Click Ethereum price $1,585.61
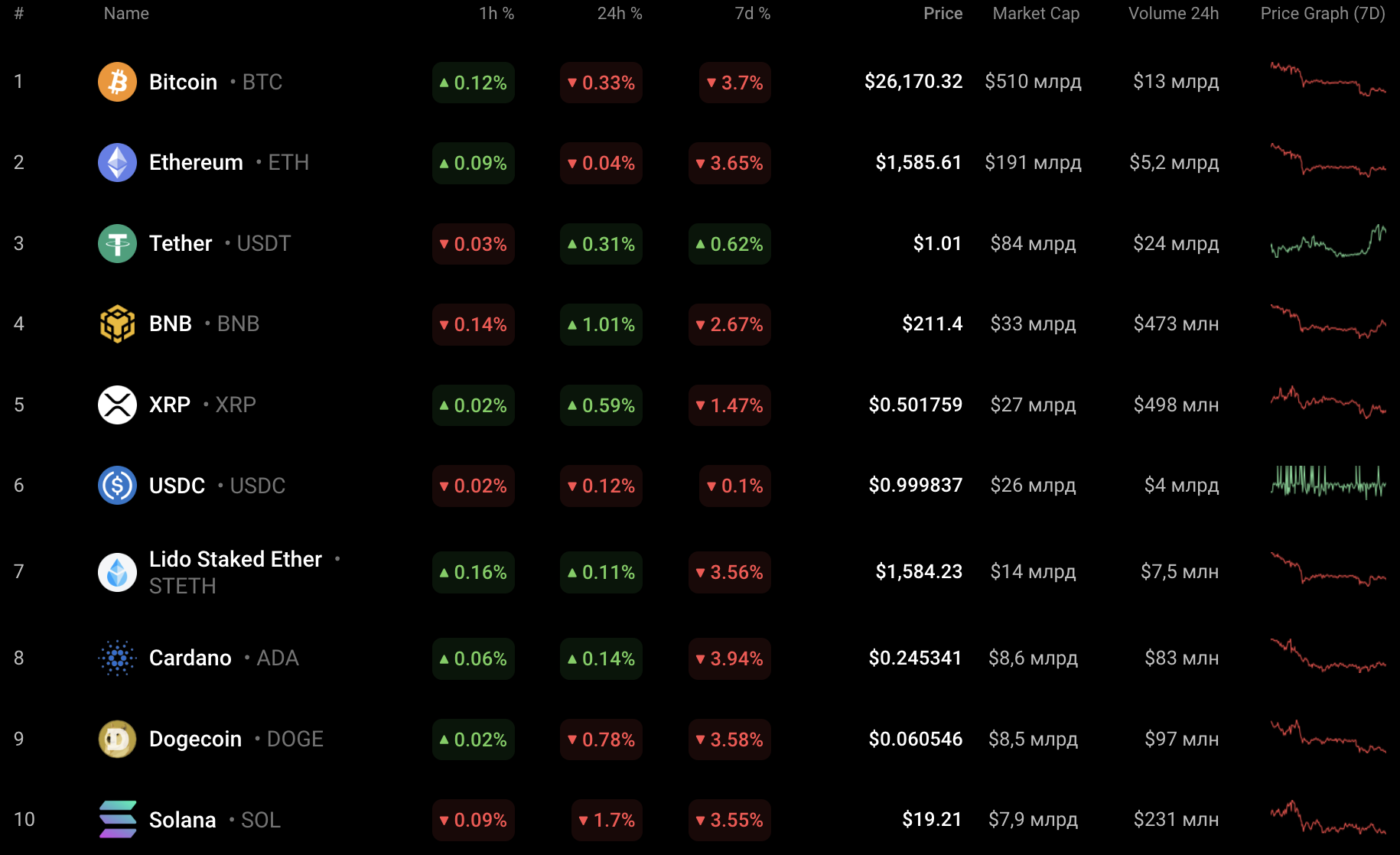 coord(918,162)
